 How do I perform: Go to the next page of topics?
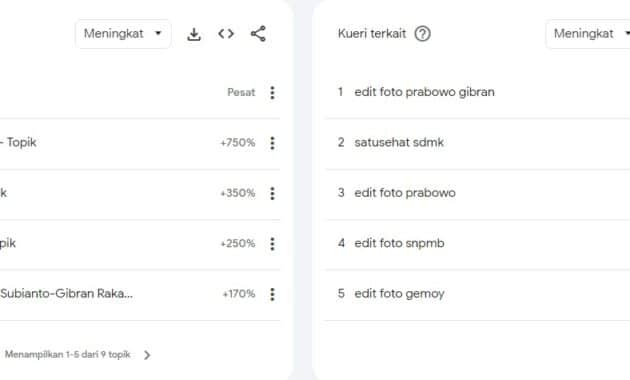click(147, 355)
